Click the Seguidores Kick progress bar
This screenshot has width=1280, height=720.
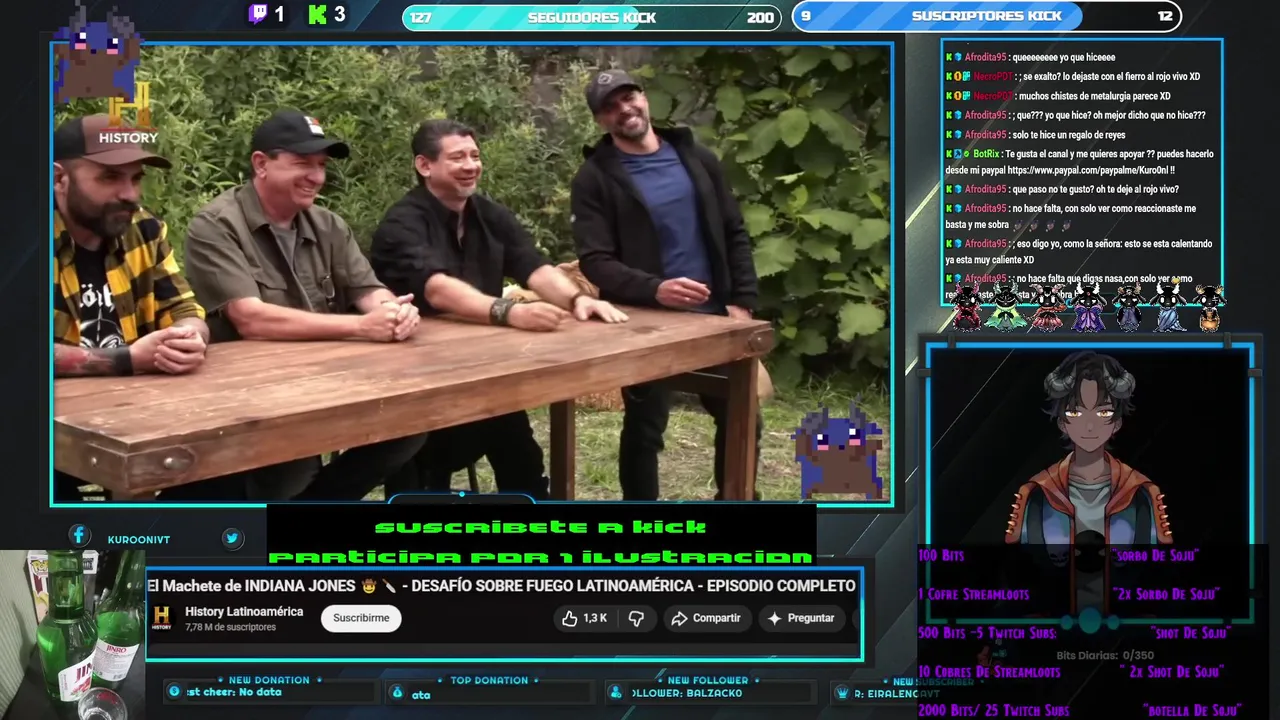coord(592,17)
